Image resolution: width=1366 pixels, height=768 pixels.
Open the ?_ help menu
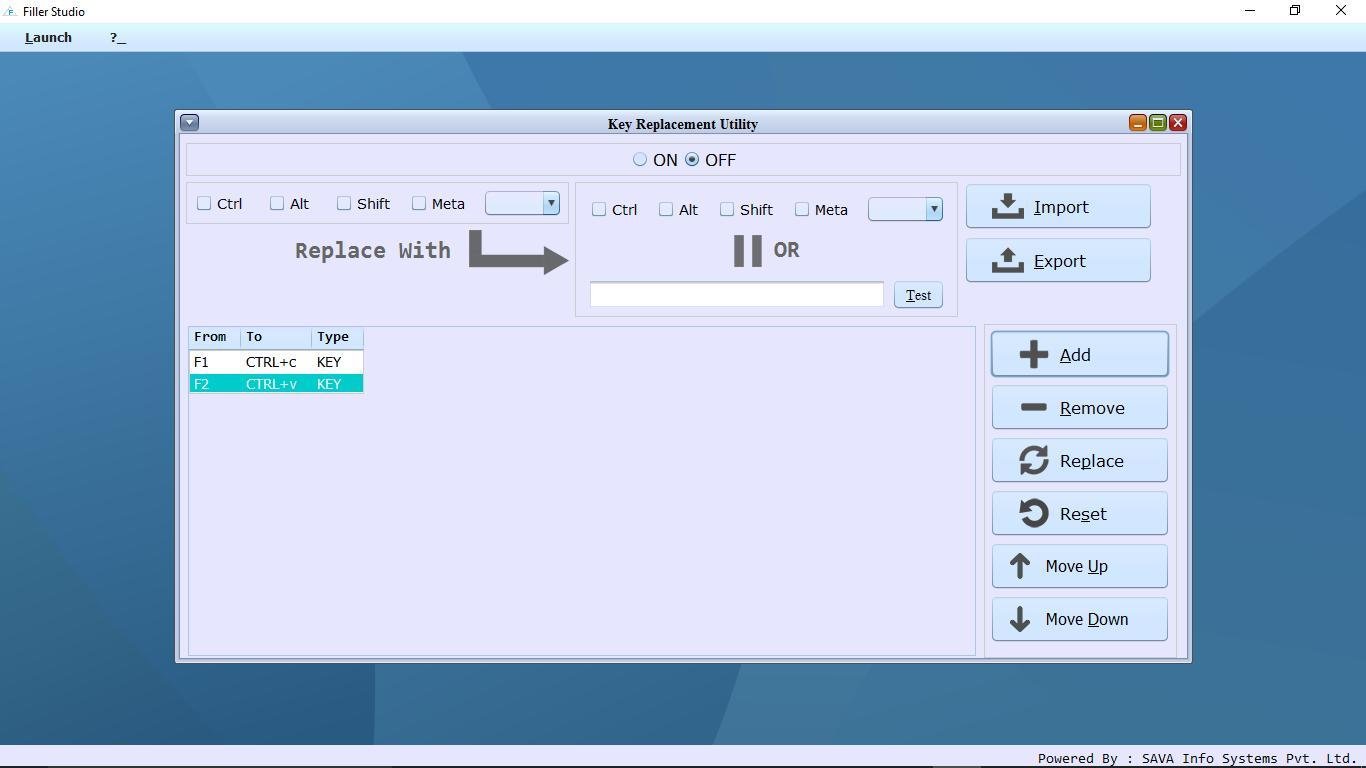(118, 37)
